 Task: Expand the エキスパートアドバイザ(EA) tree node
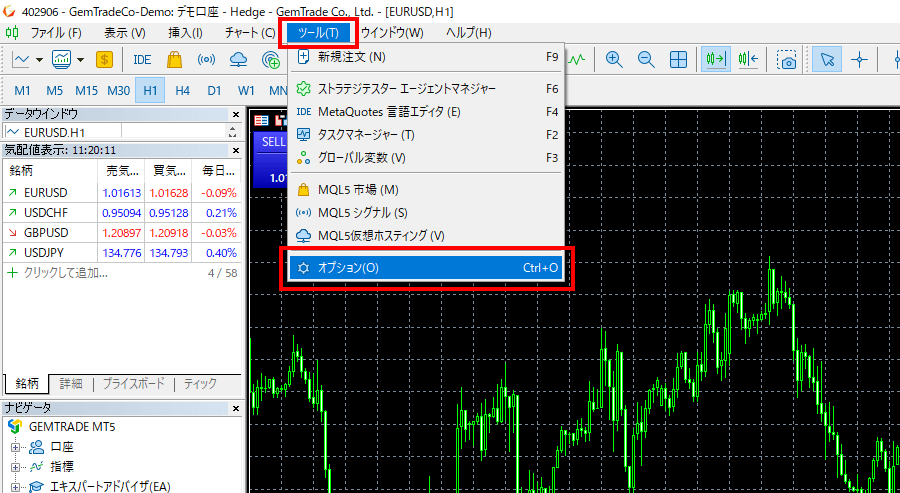tap(15, 487)
